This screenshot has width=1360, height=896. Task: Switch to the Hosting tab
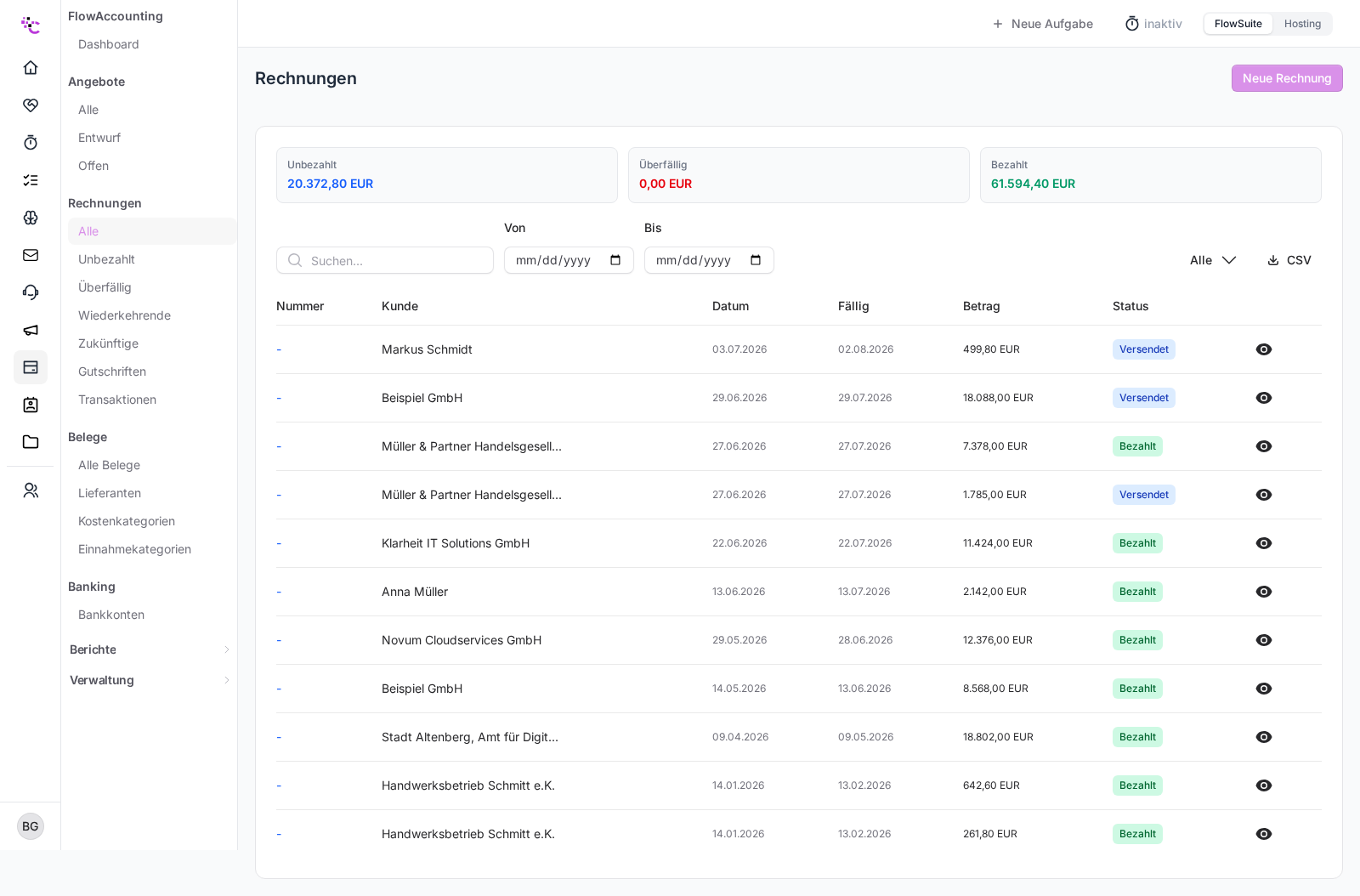coord(1302,24)
